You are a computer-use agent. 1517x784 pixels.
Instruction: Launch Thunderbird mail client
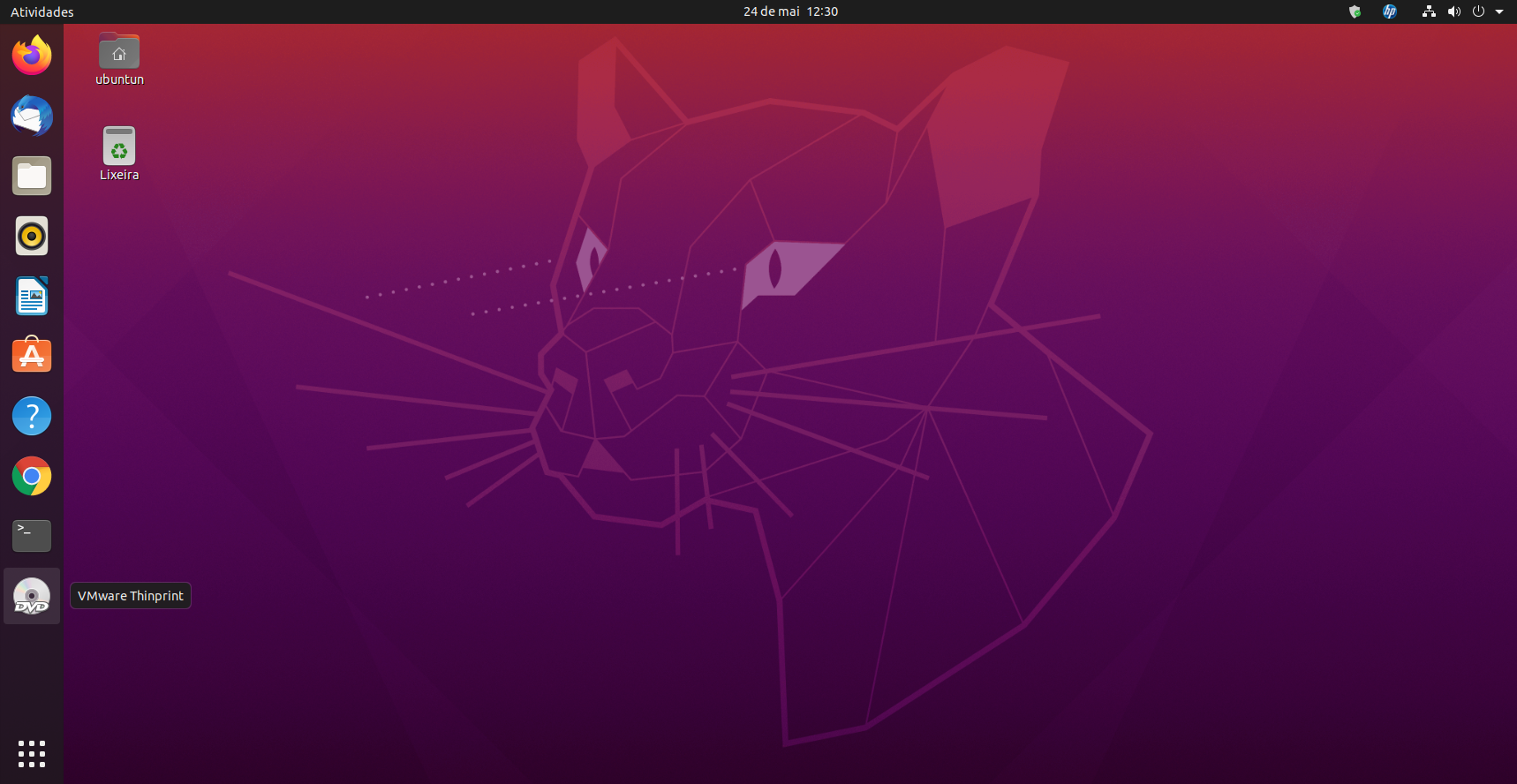tap(32, 116)
